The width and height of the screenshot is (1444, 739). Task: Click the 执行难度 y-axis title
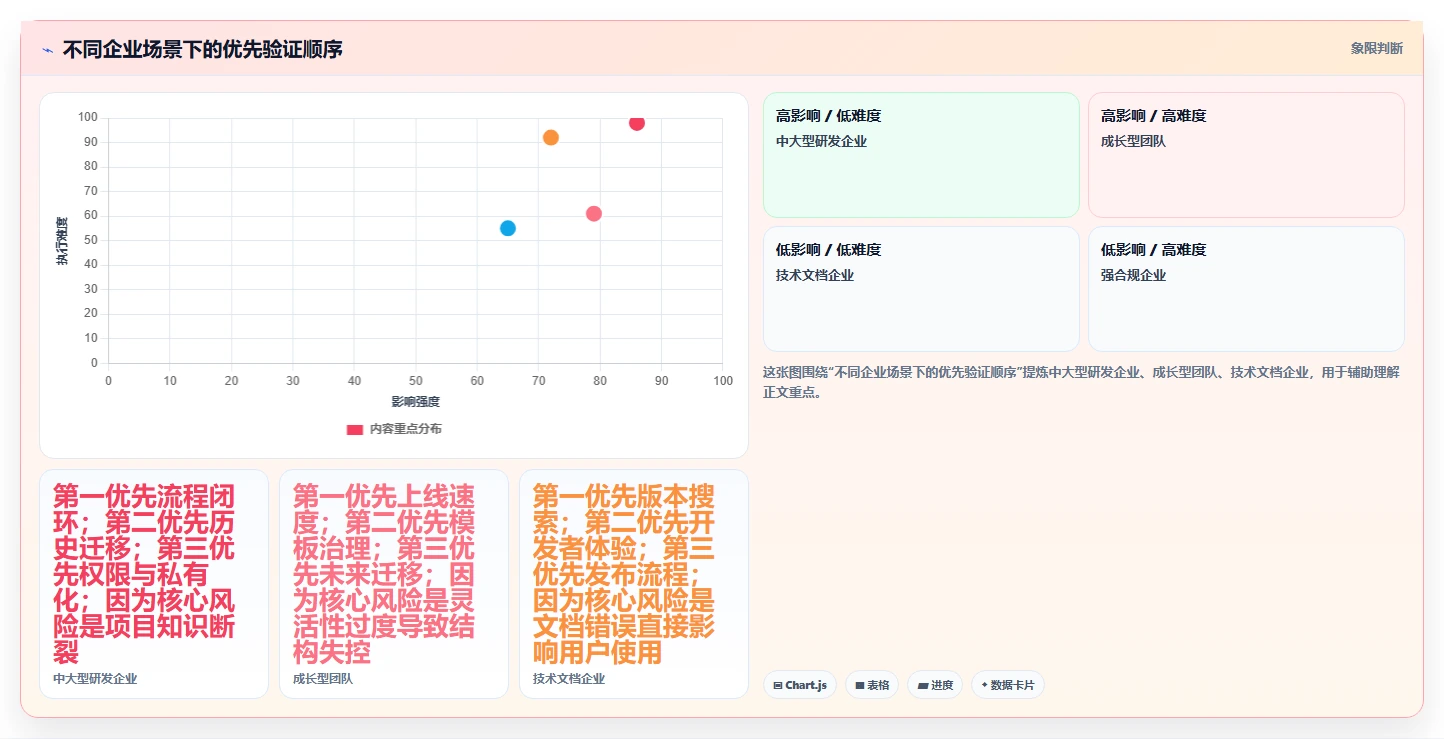[x=62, y=241]
